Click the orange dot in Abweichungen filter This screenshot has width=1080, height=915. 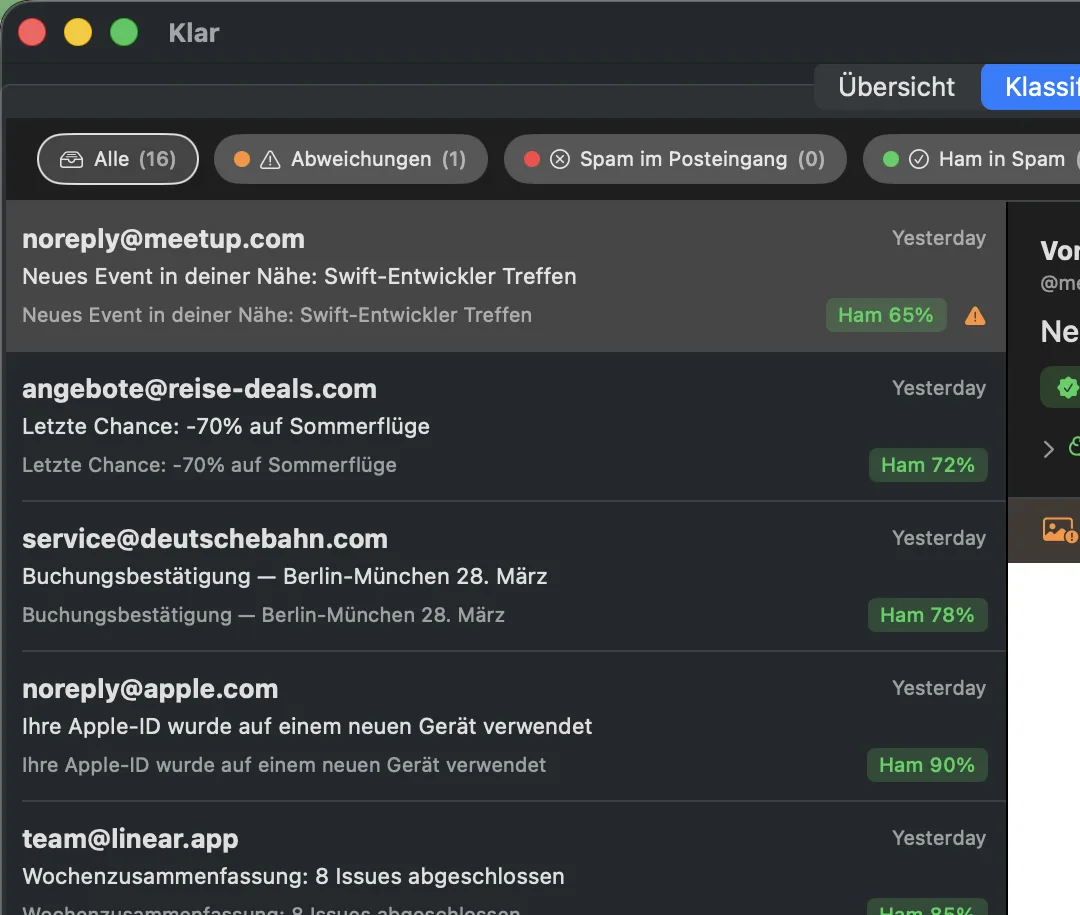tap(242, 159)
